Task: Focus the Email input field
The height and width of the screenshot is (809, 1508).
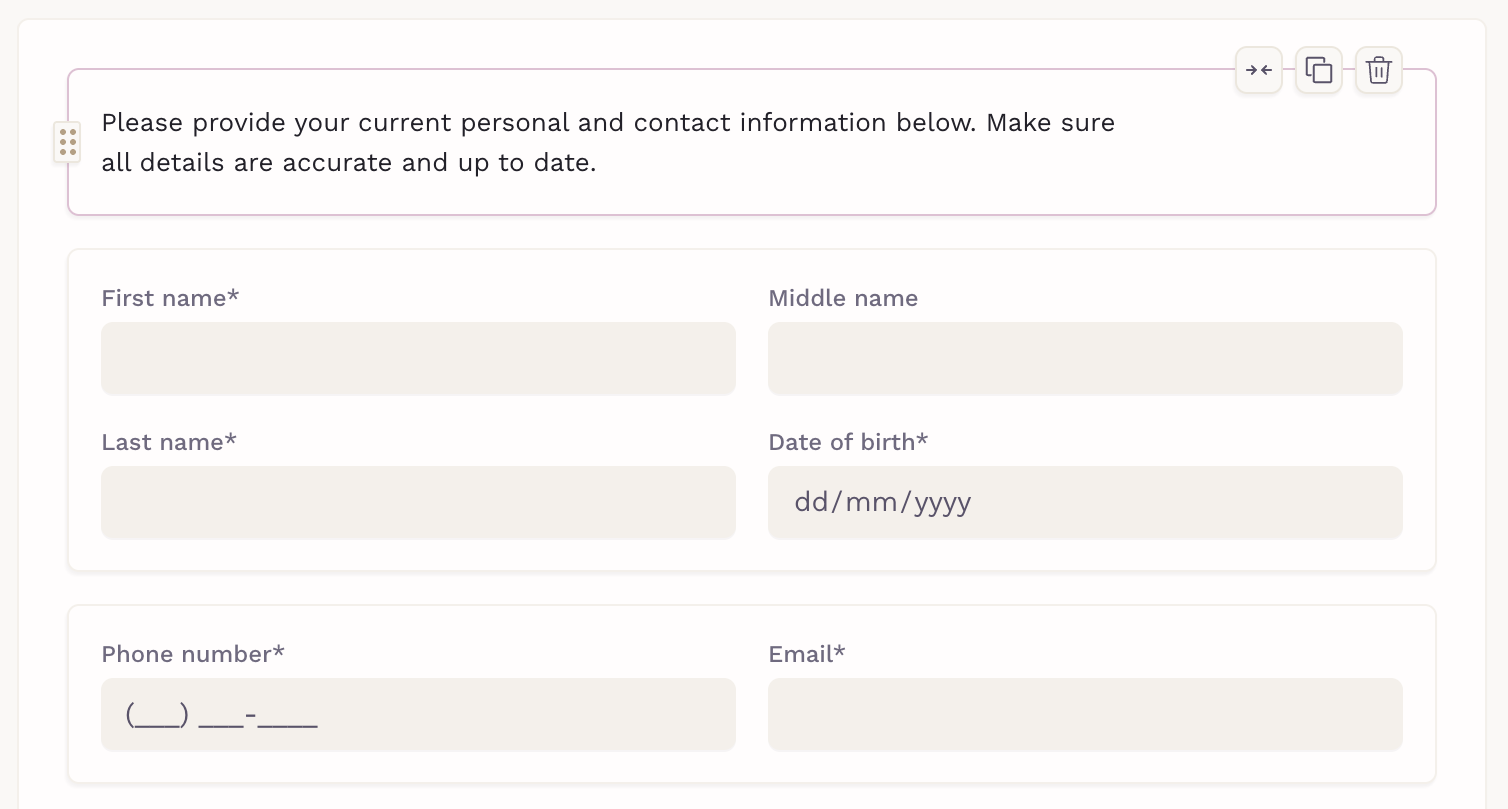Action: click(1085, 715)
